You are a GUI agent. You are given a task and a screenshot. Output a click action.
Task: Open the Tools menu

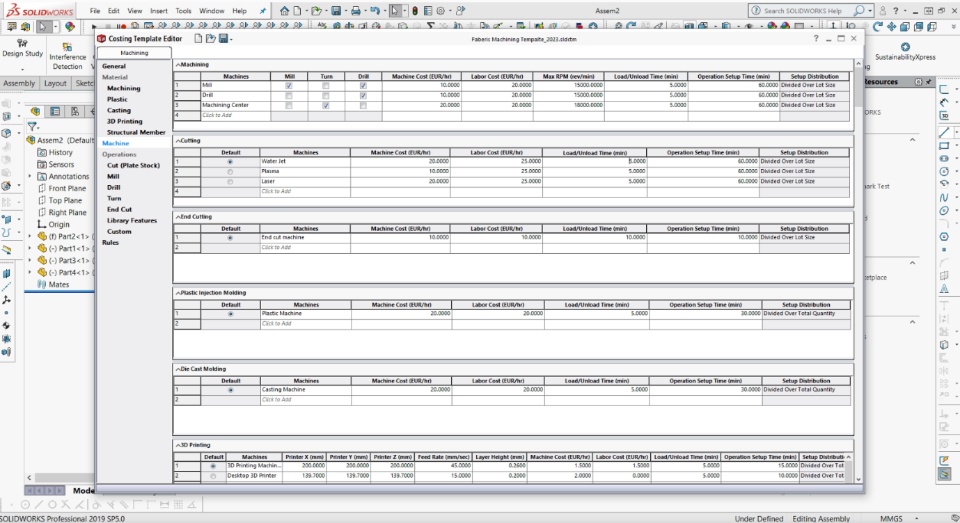point(183,10)
